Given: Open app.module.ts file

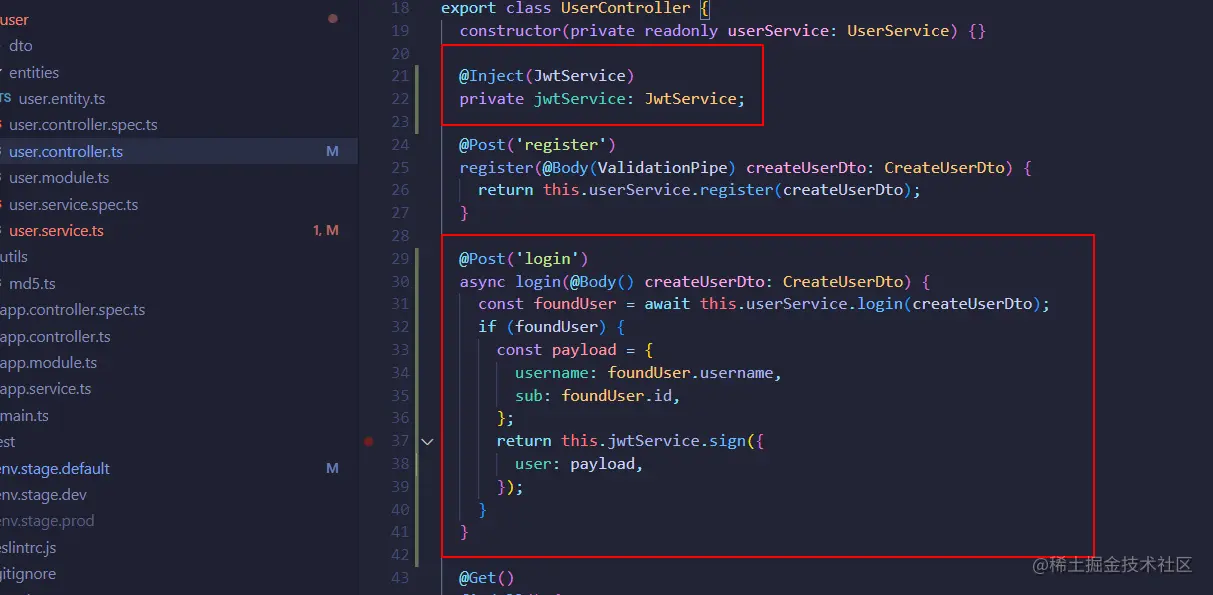Looking at the screenshot, I should click(x=49, y=363).
